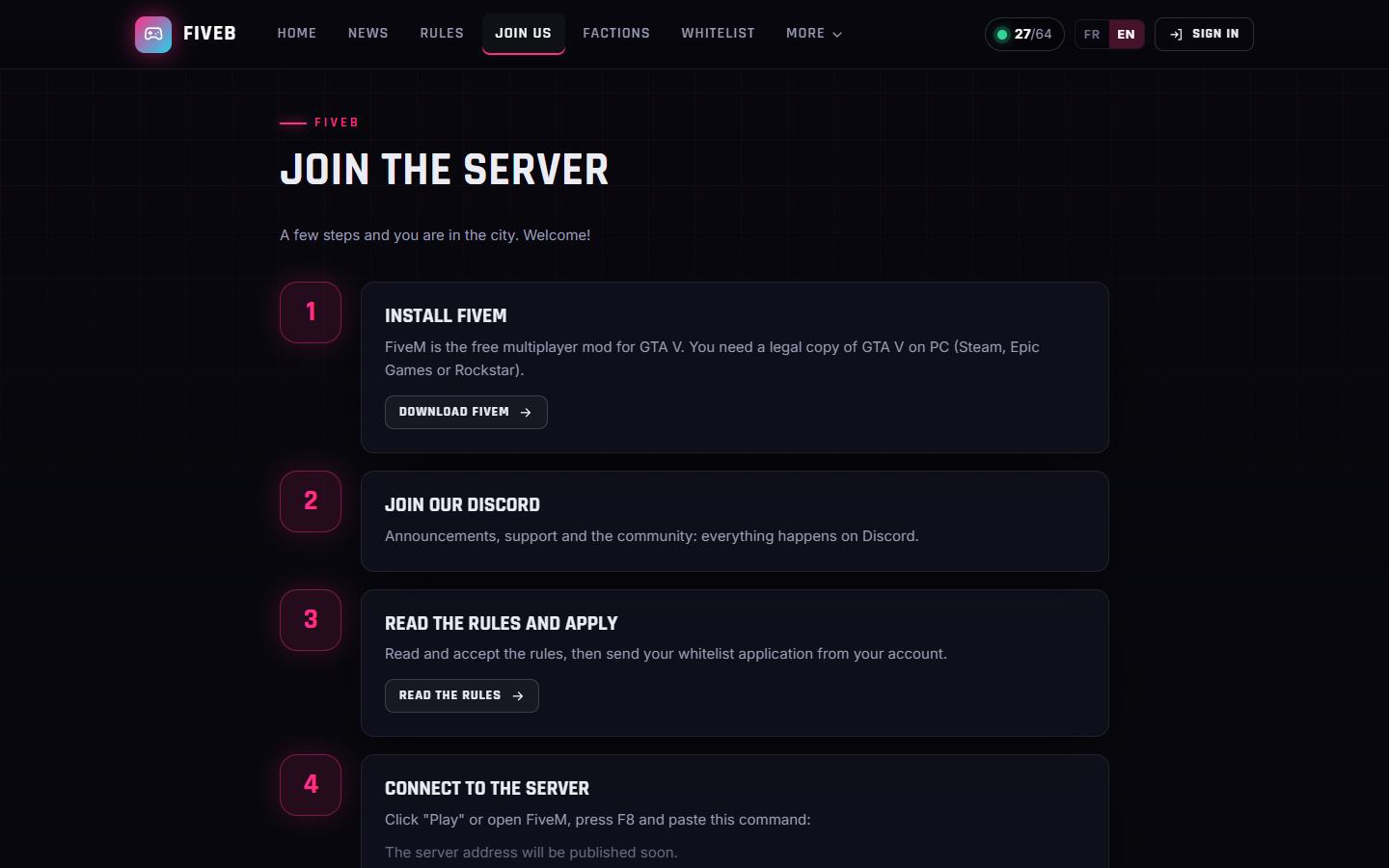
Task: Click the Connect to the Server title
Action: click(487, 789)
